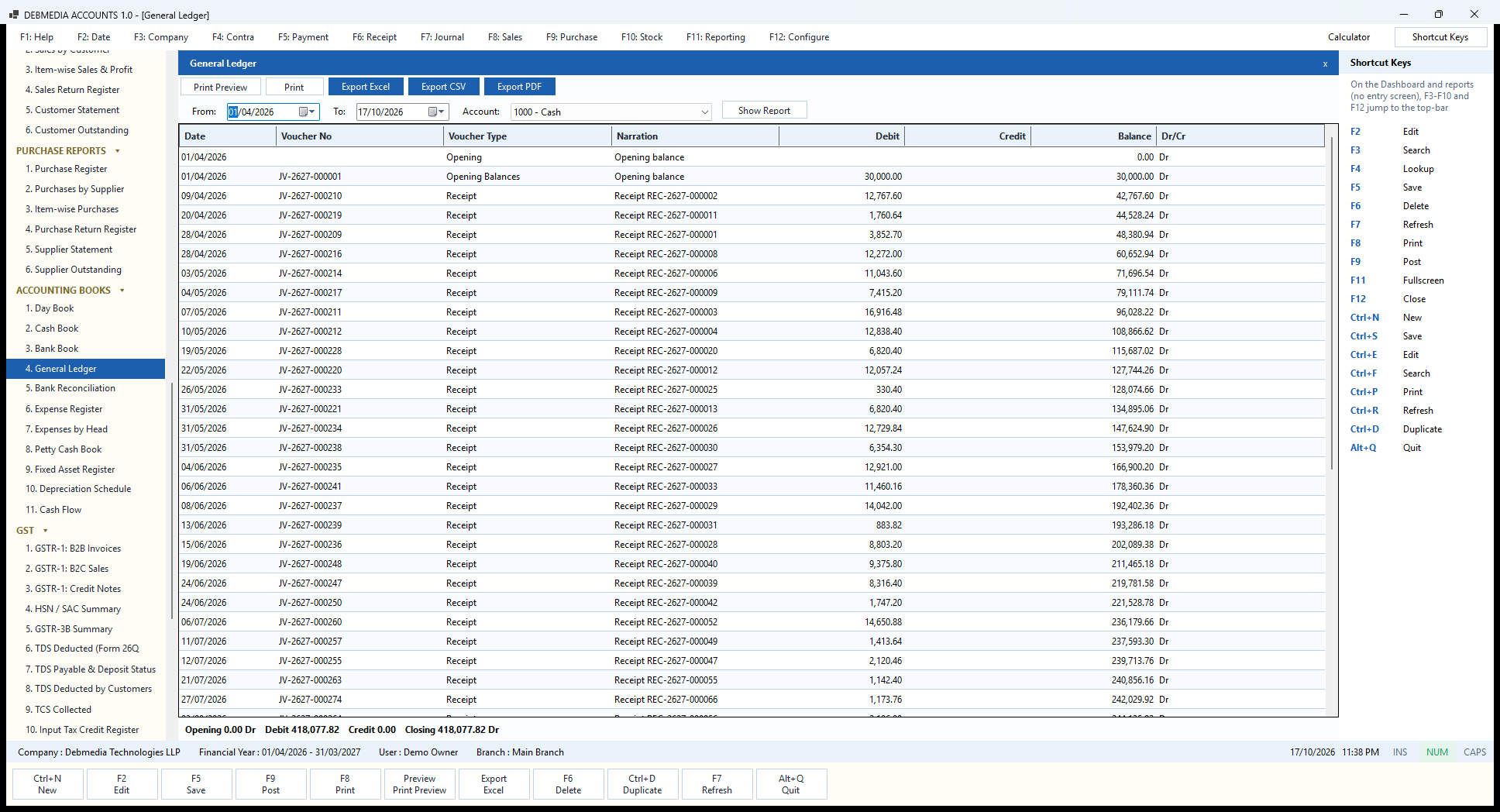Expand the Account 1000 - Cash dropdown
The height and width of the screenshot is (812, 1500).
(x=704, y=112)
